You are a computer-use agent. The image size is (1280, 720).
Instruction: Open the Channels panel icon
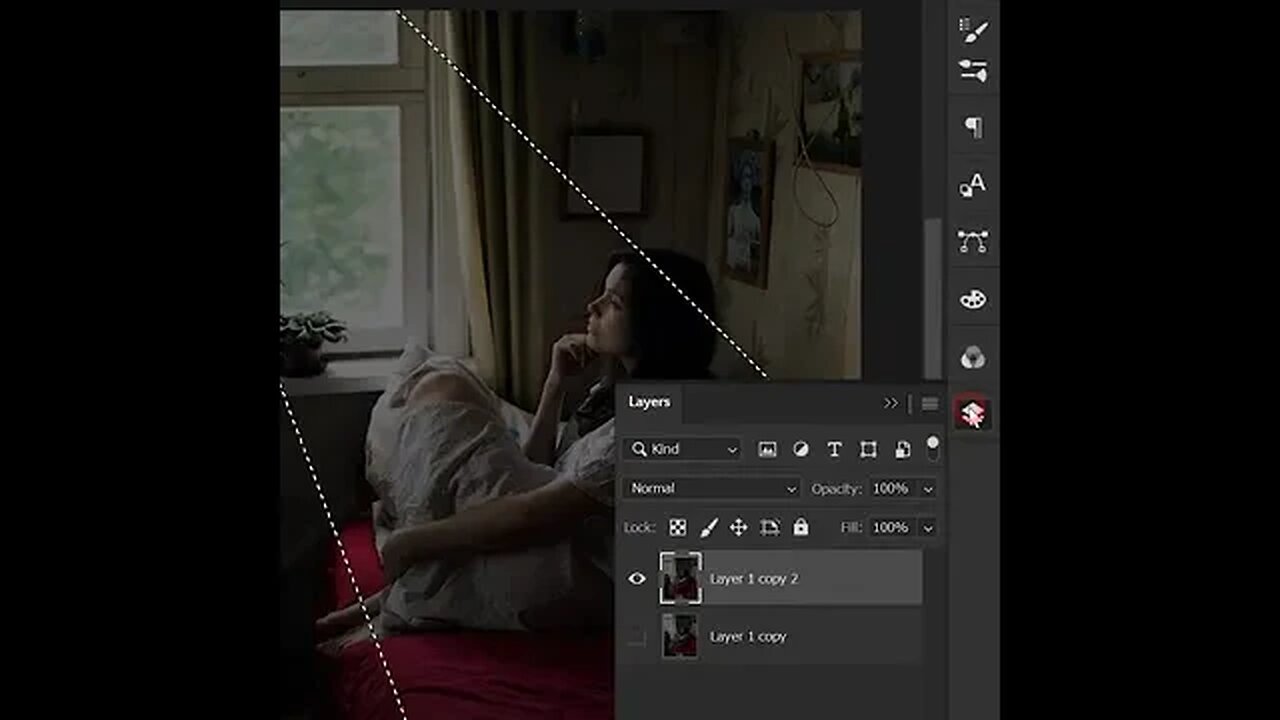coord(973,357)
